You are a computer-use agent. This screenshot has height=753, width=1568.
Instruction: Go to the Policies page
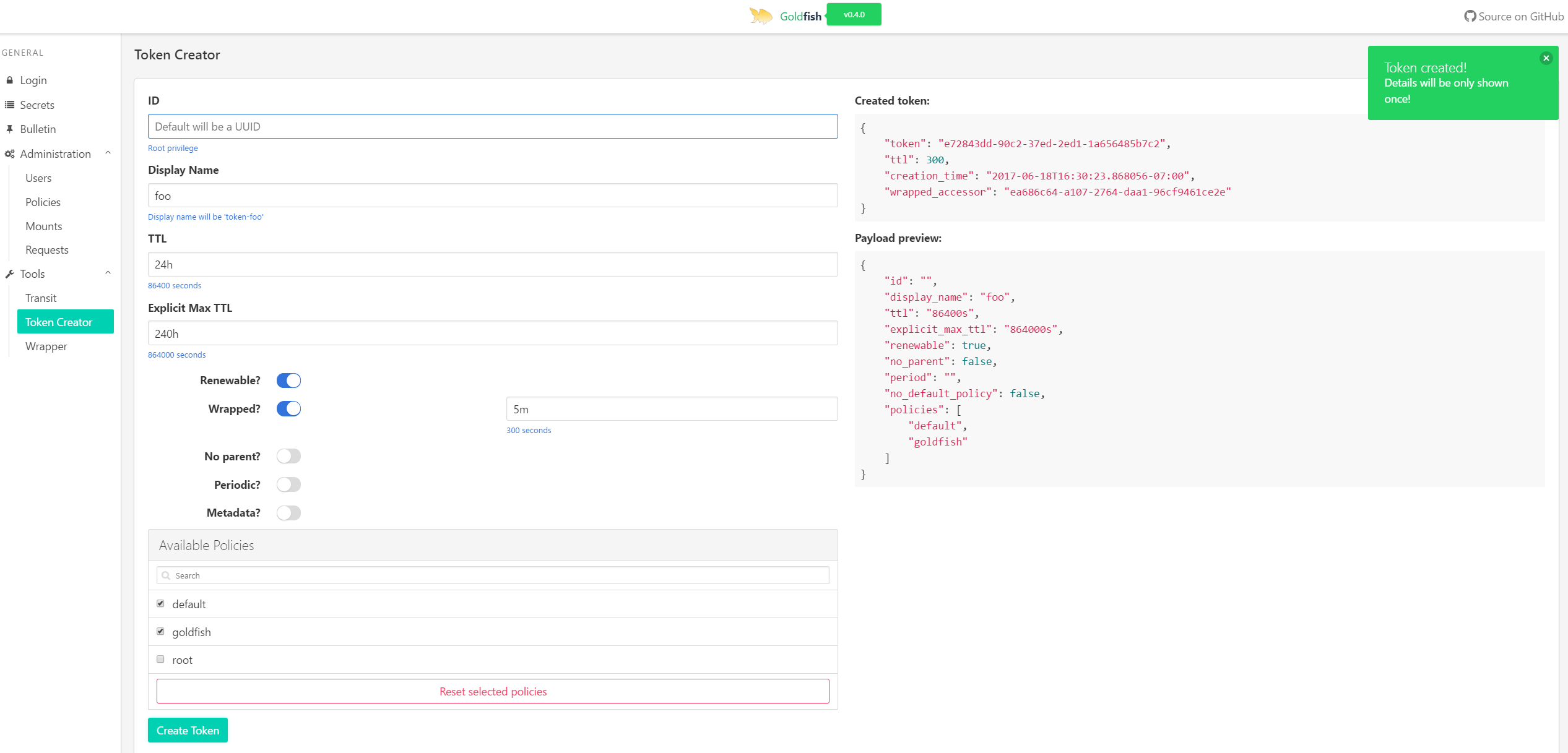point(43,202)
